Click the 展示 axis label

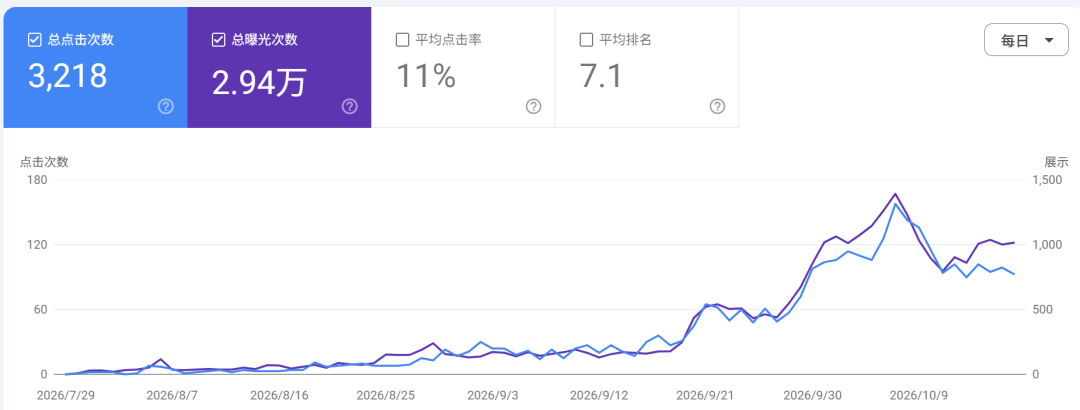tap(1057, 163)
